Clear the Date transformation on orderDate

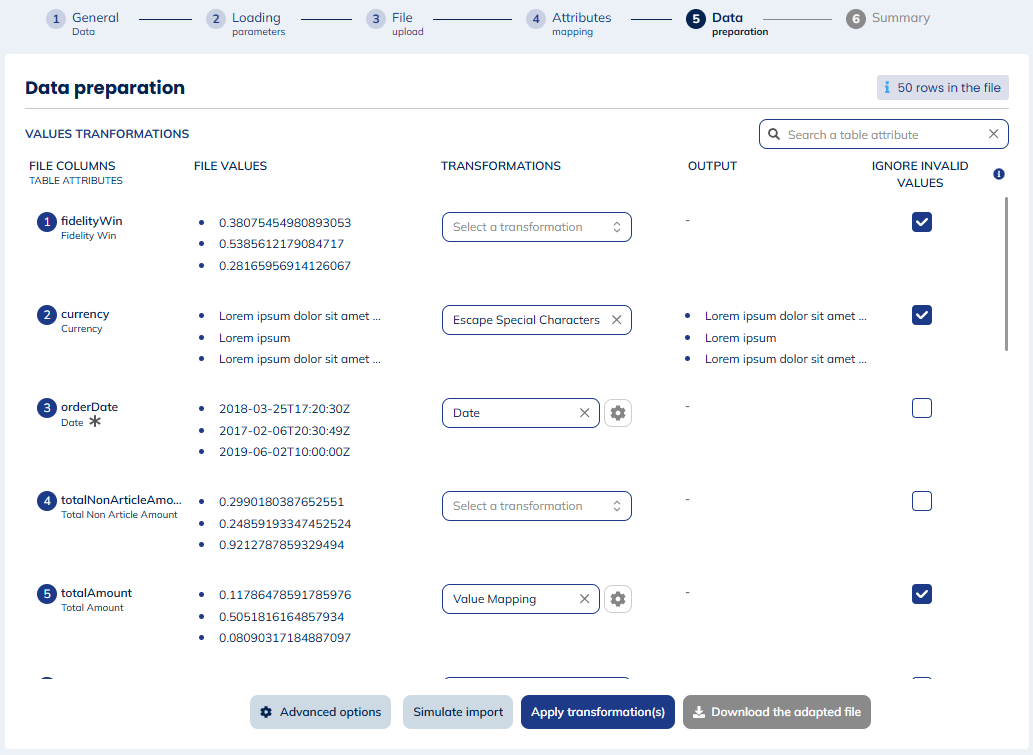(x=584, y=413)
